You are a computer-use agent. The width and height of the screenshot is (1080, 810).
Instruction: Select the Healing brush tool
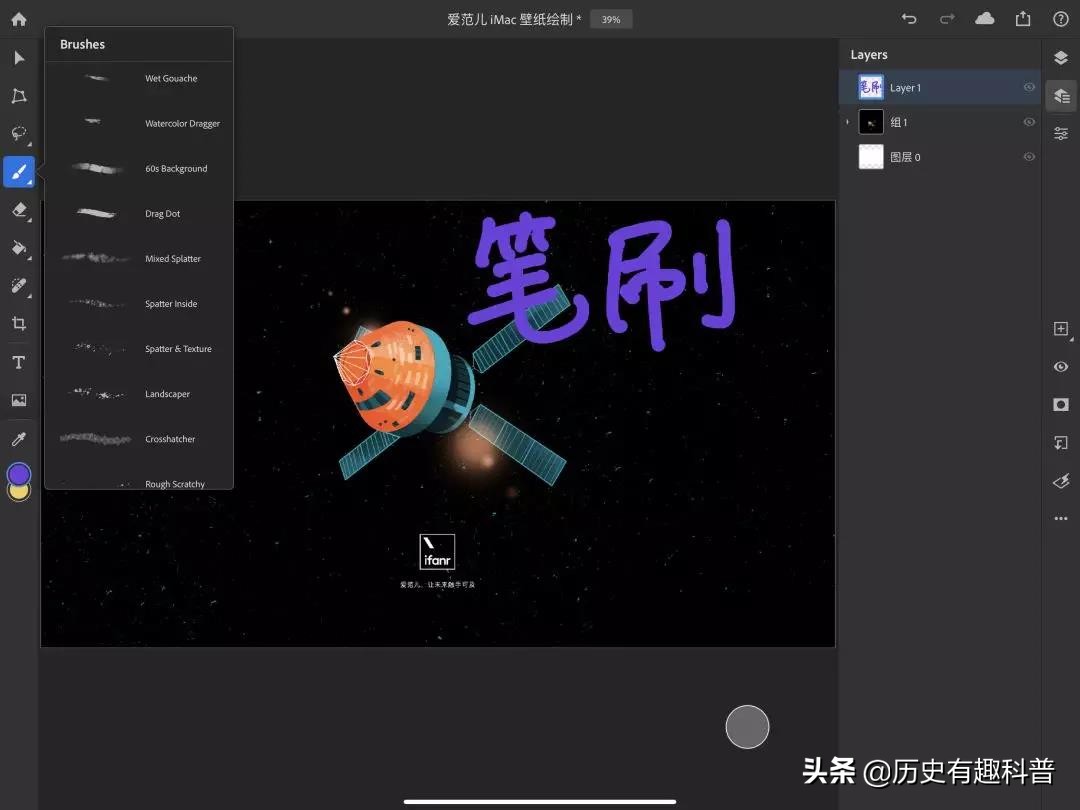pyautogui.click(x=18, y=286)
